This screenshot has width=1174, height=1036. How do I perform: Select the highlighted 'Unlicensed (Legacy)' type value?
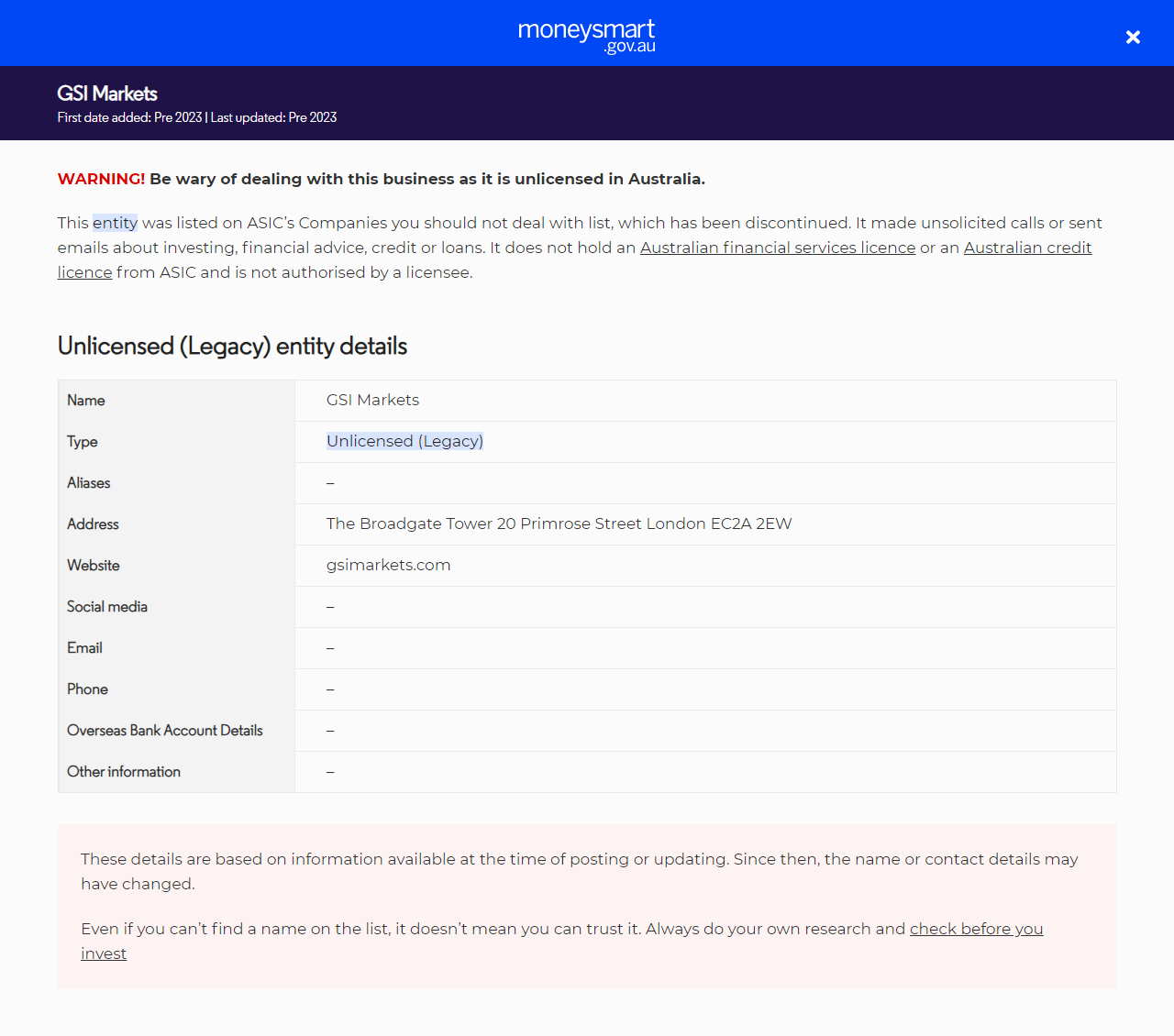tap(404, 441)
